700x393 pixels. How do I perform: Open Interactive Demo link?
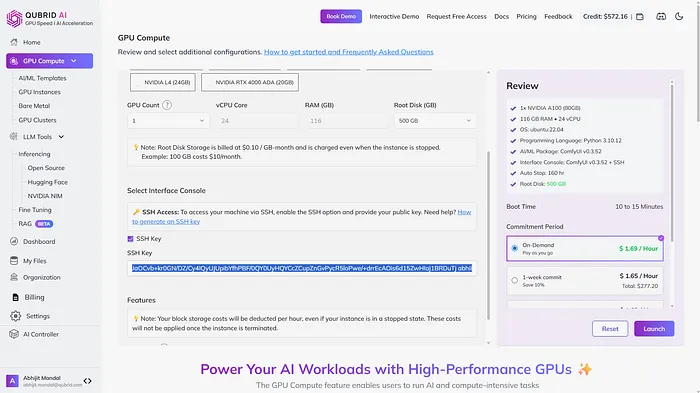[394, 17]
